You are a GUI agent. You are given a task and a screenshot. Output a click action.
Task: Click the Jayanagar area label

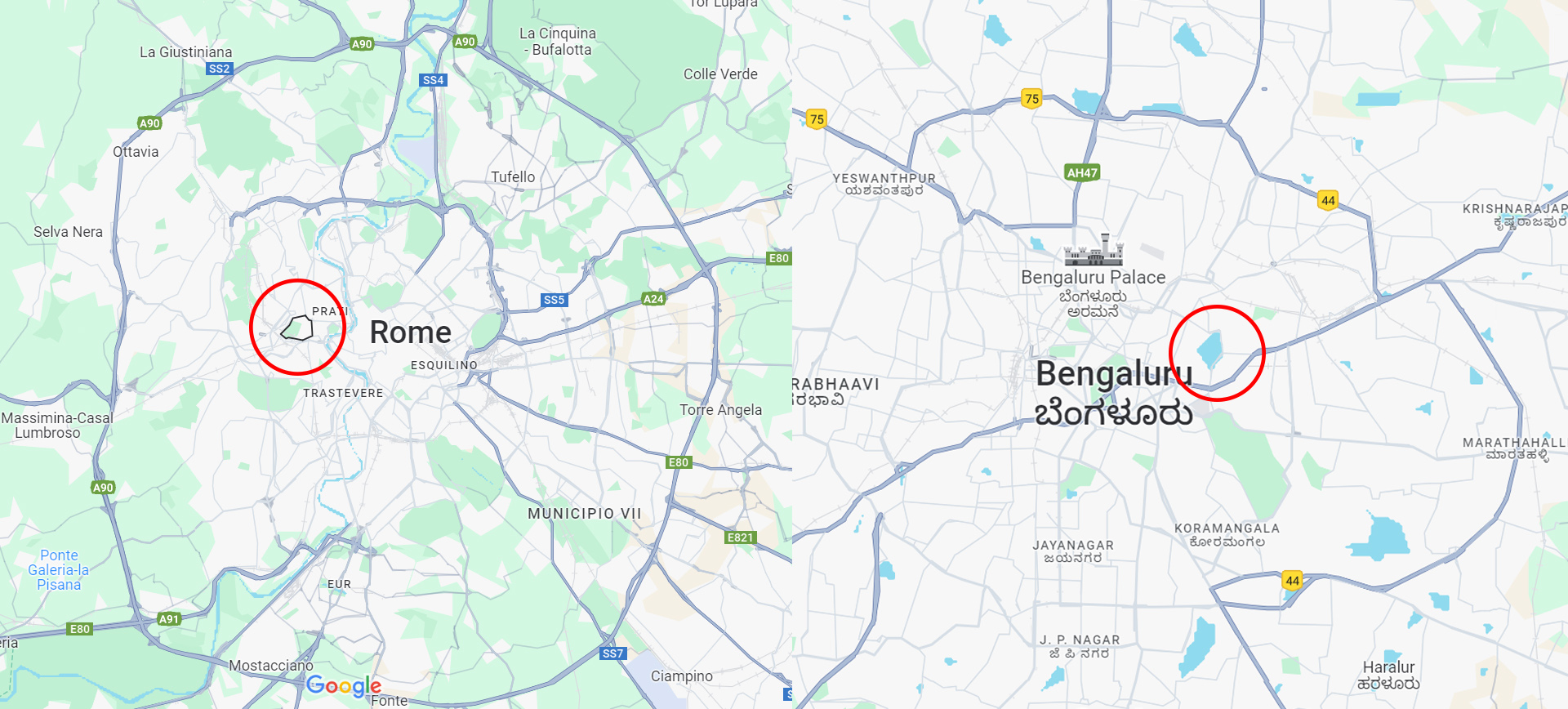click(1073, 551)
